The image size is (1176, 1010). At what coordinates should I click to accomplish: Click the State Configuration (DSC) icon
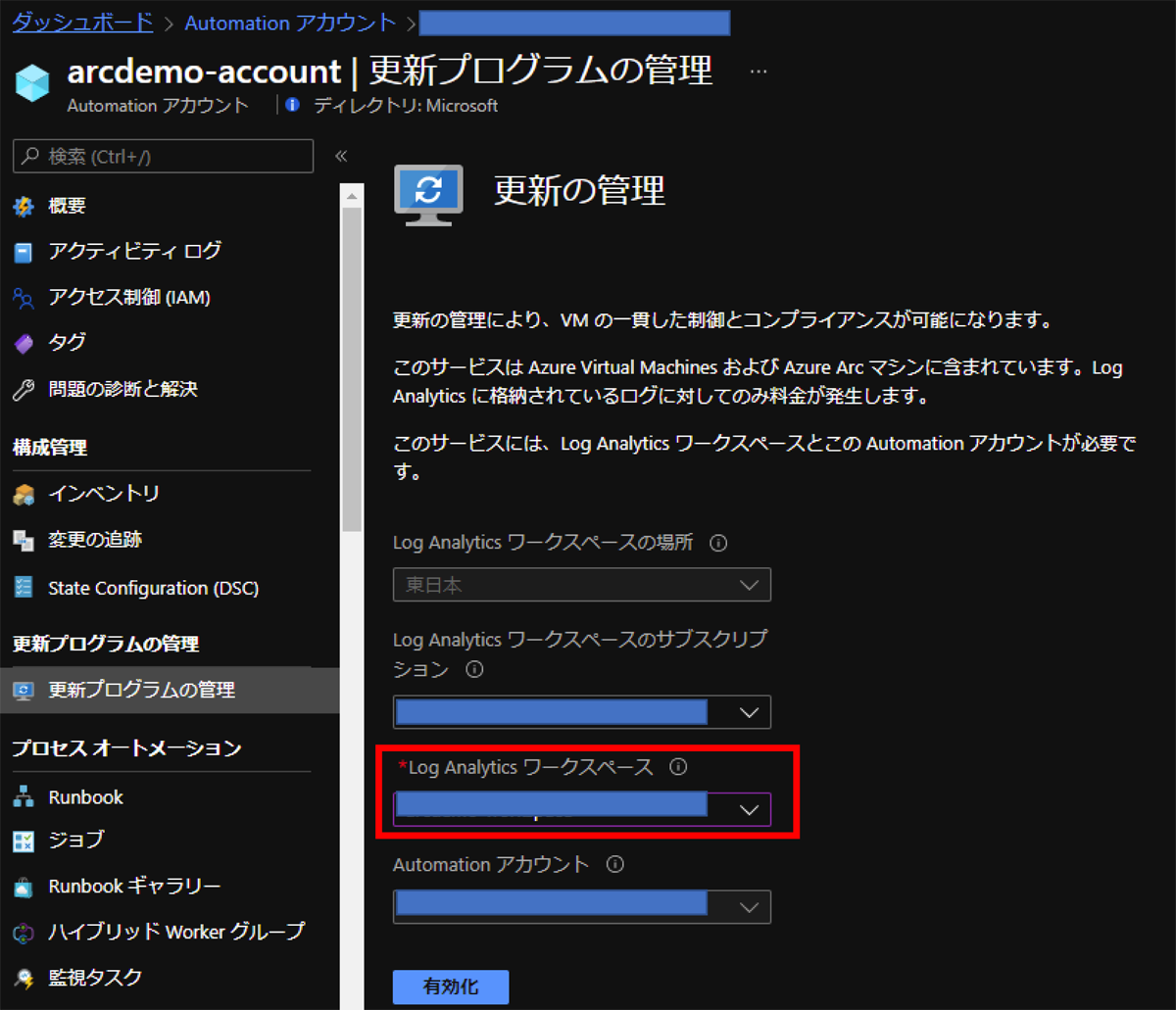pyautogui.click(x=24, y=589)
